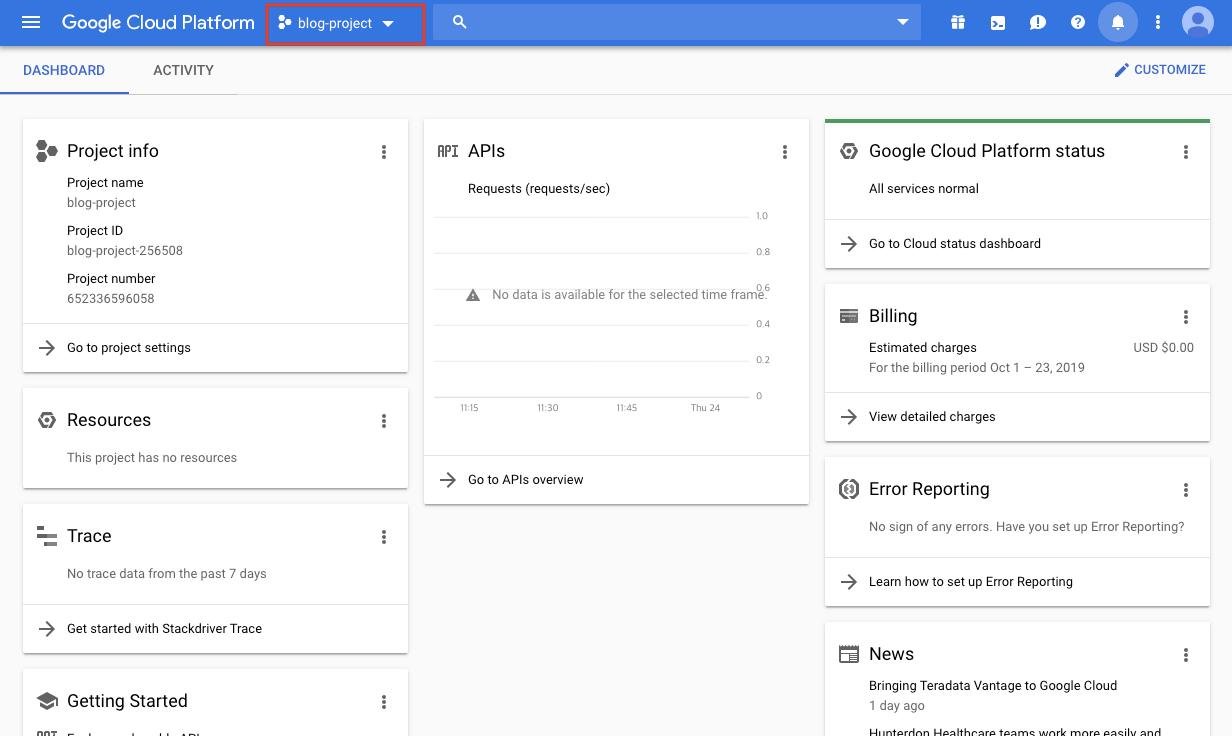Open Error Reporting card options menu

[x=1186, y=490]
